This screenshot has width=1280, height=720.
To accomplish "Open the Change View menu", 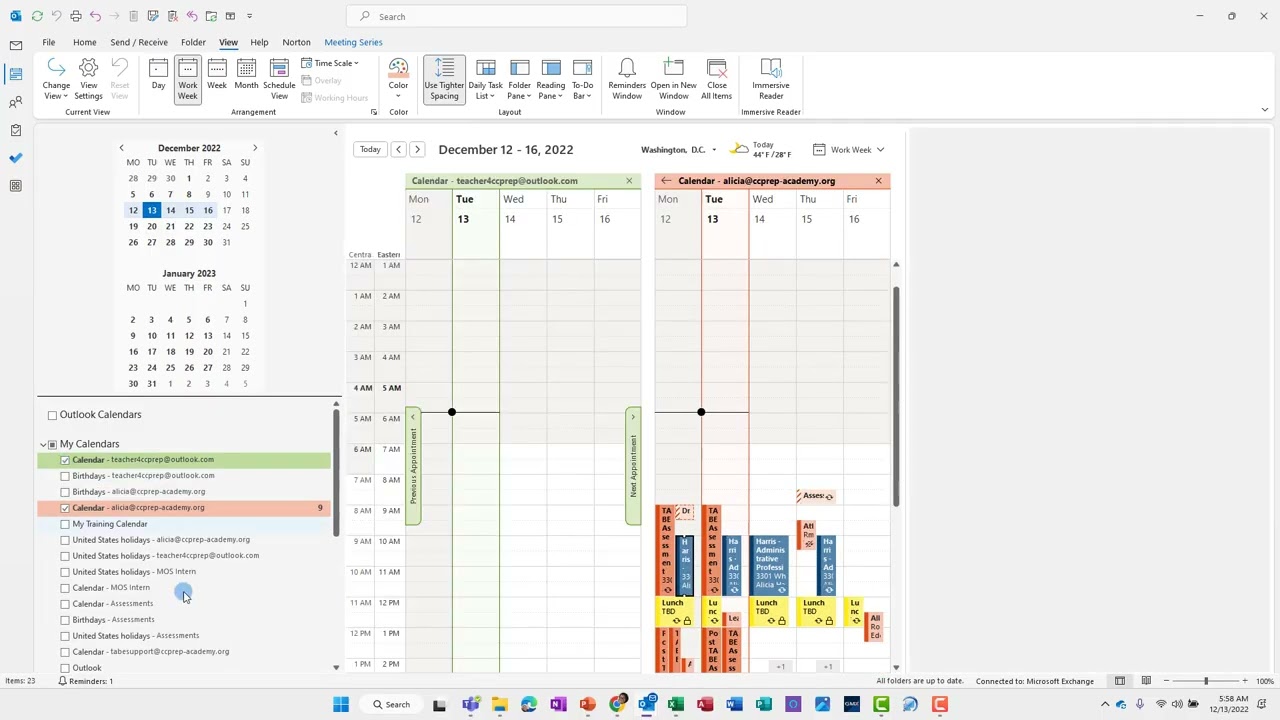I will tap(56, 79).
